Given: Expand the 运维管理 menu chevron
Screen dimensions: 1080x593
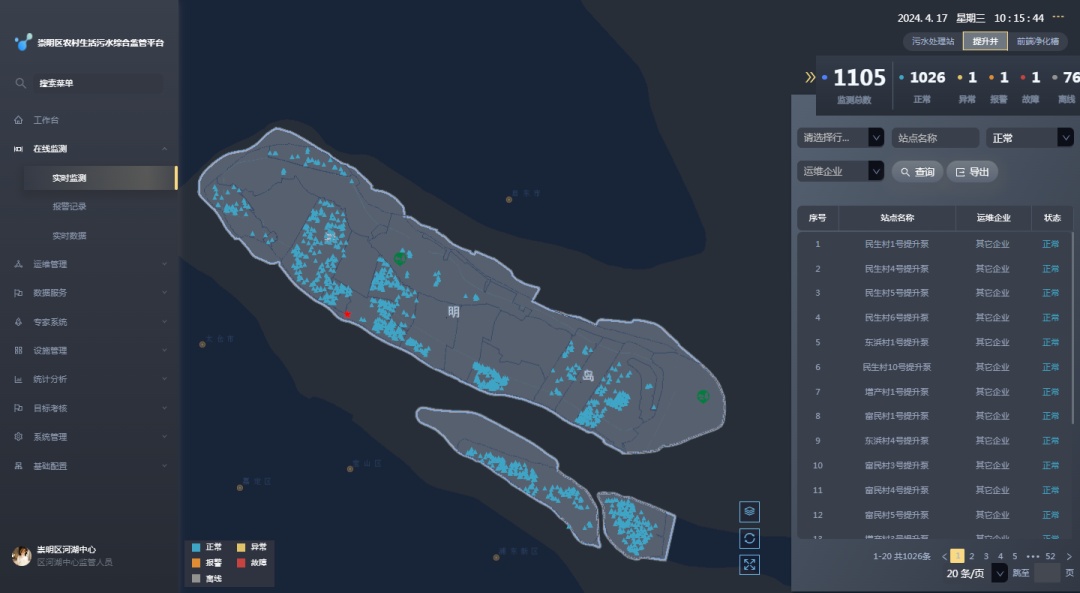Looking at the screenshot, I should (165, 264).
